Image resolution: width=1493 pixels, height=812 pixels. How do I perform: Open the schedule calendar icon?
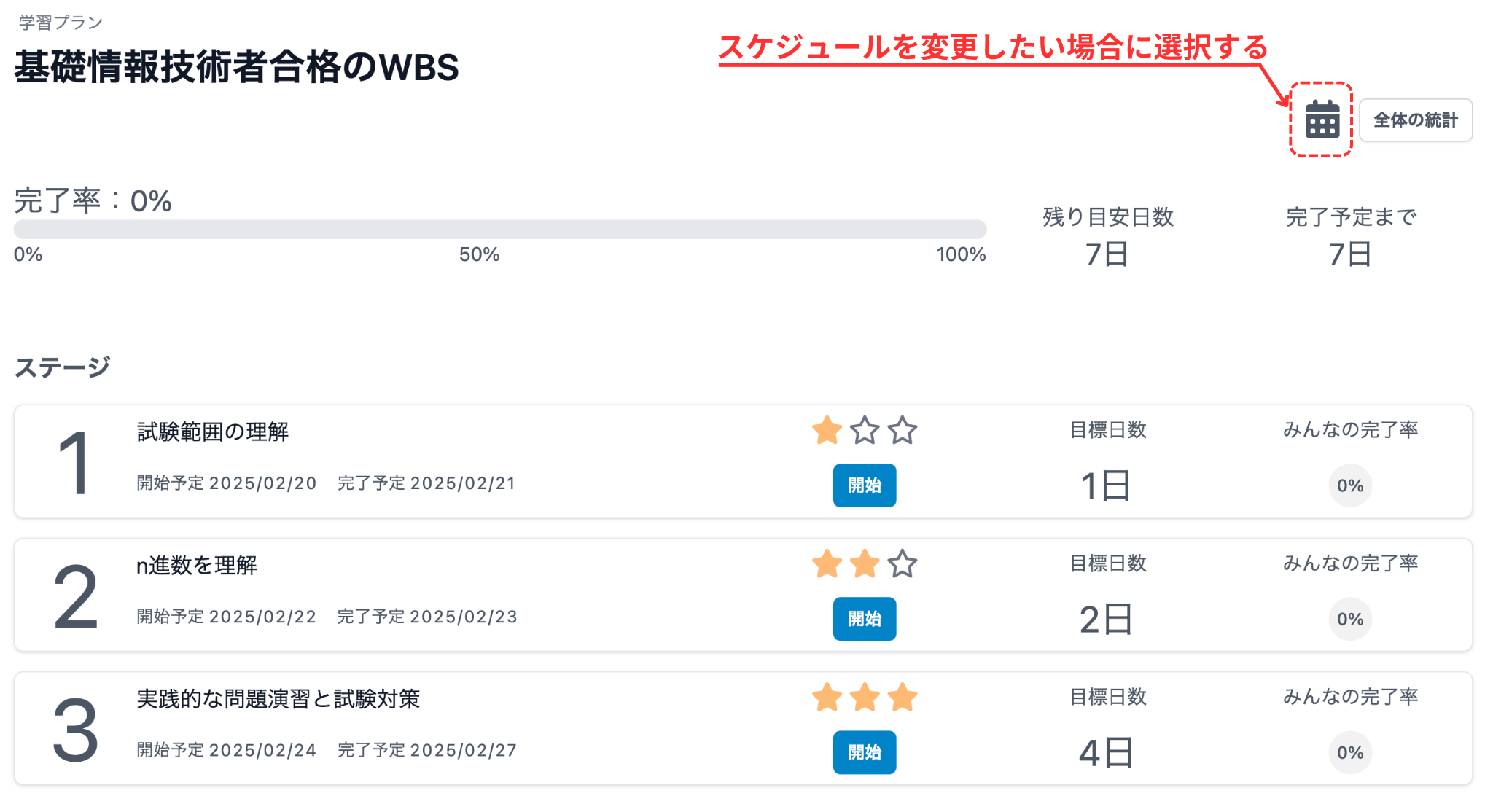click(x=1322, y=120)
